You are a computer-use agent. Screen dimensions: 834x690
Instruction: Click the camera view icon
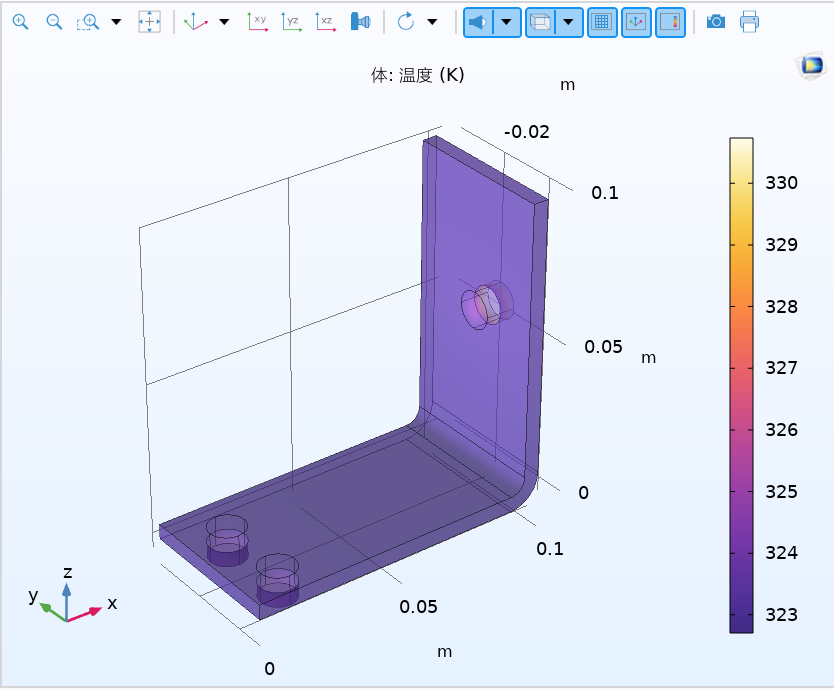pyautogui.click(x=360, y=21)
